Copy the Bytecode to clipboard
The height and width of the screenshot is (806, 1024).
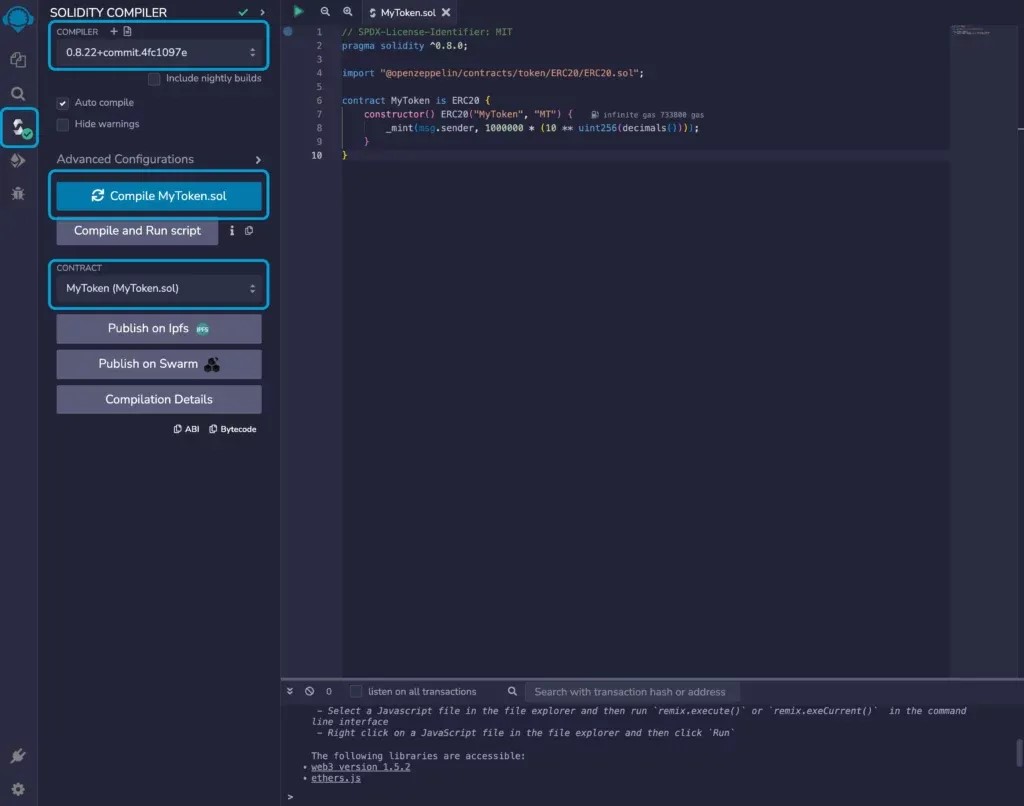point(232,429)
